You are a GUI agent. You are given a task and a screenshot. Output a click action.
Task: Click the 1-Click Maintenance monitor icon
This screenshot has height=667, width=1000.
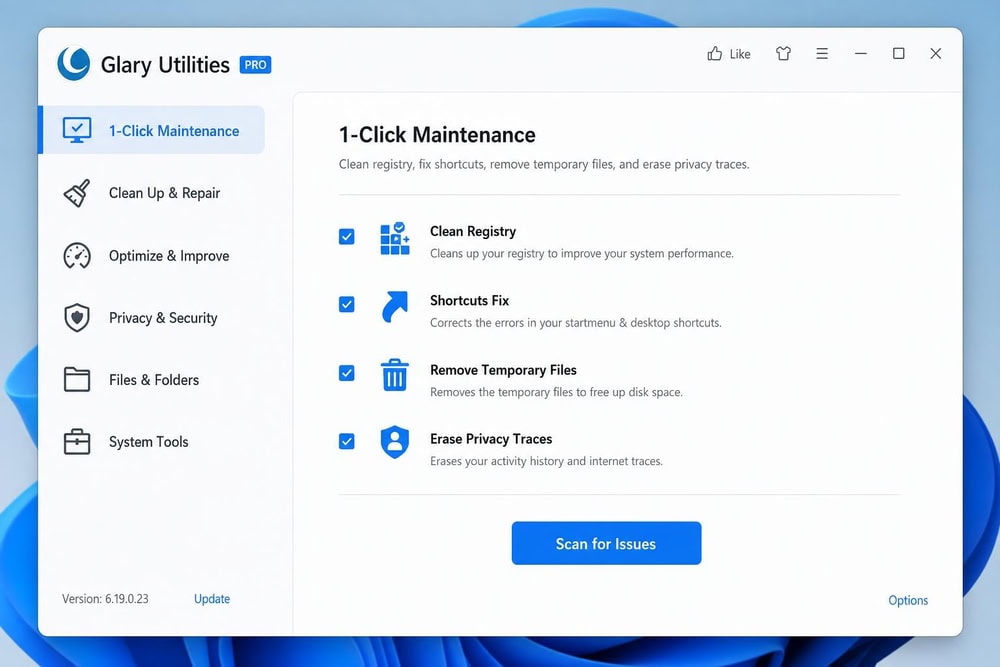coord(77,130)
